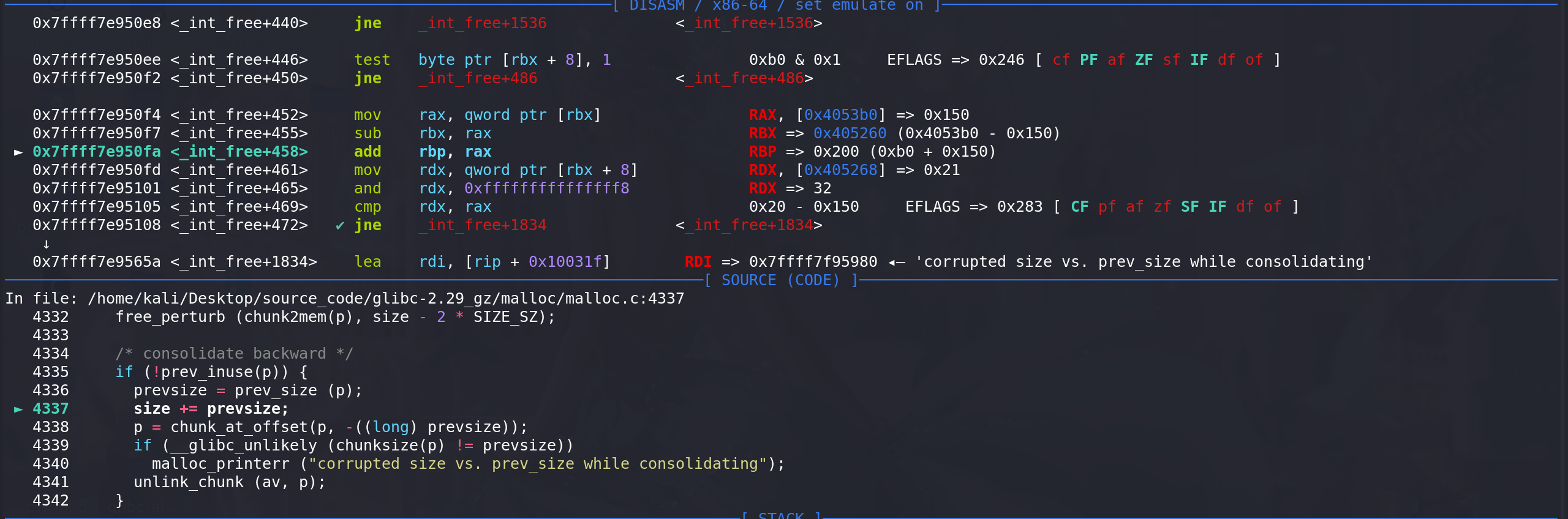Click highlighted 'size += prevsize;' statement
This screenshot has width=1568, height=519.
click(x=211, y=409)
